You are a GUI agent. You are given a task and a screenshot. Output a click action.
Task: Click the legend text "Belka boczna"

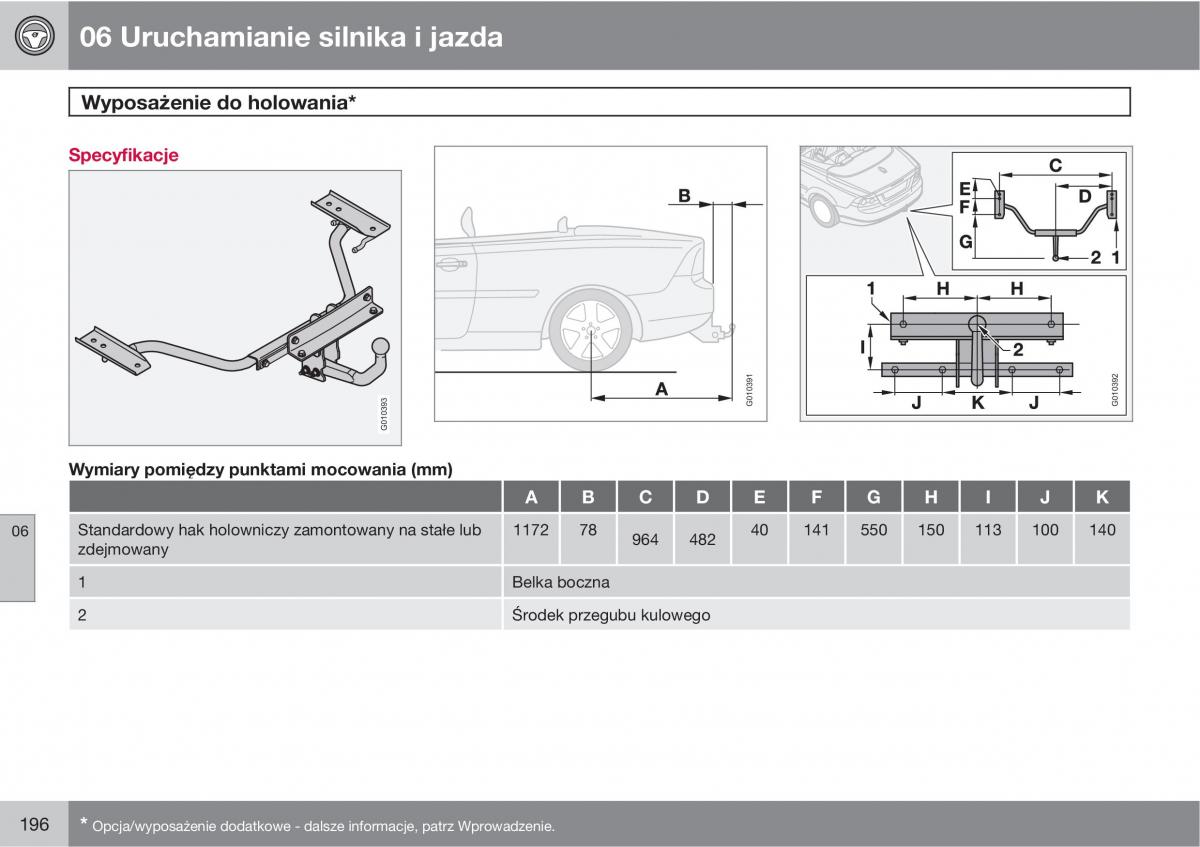click(560, 581)
